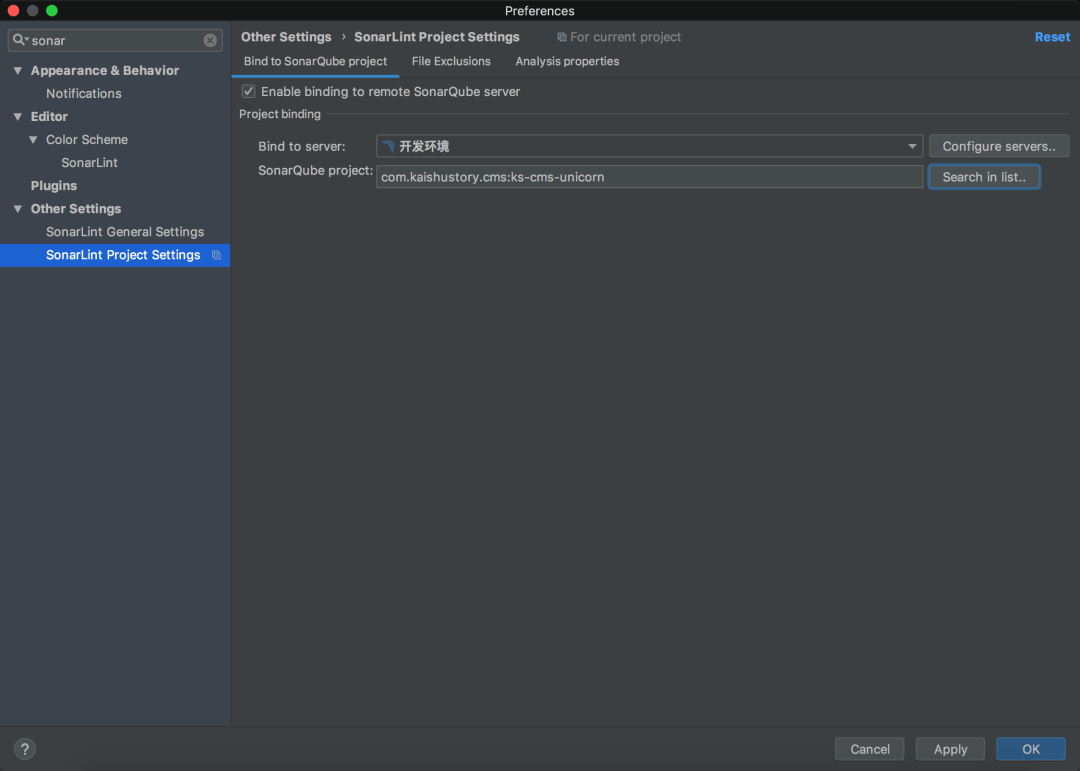1080x771 pixels.
Task: Select Notifications in the settings tree
Action: tap(83, 94)
